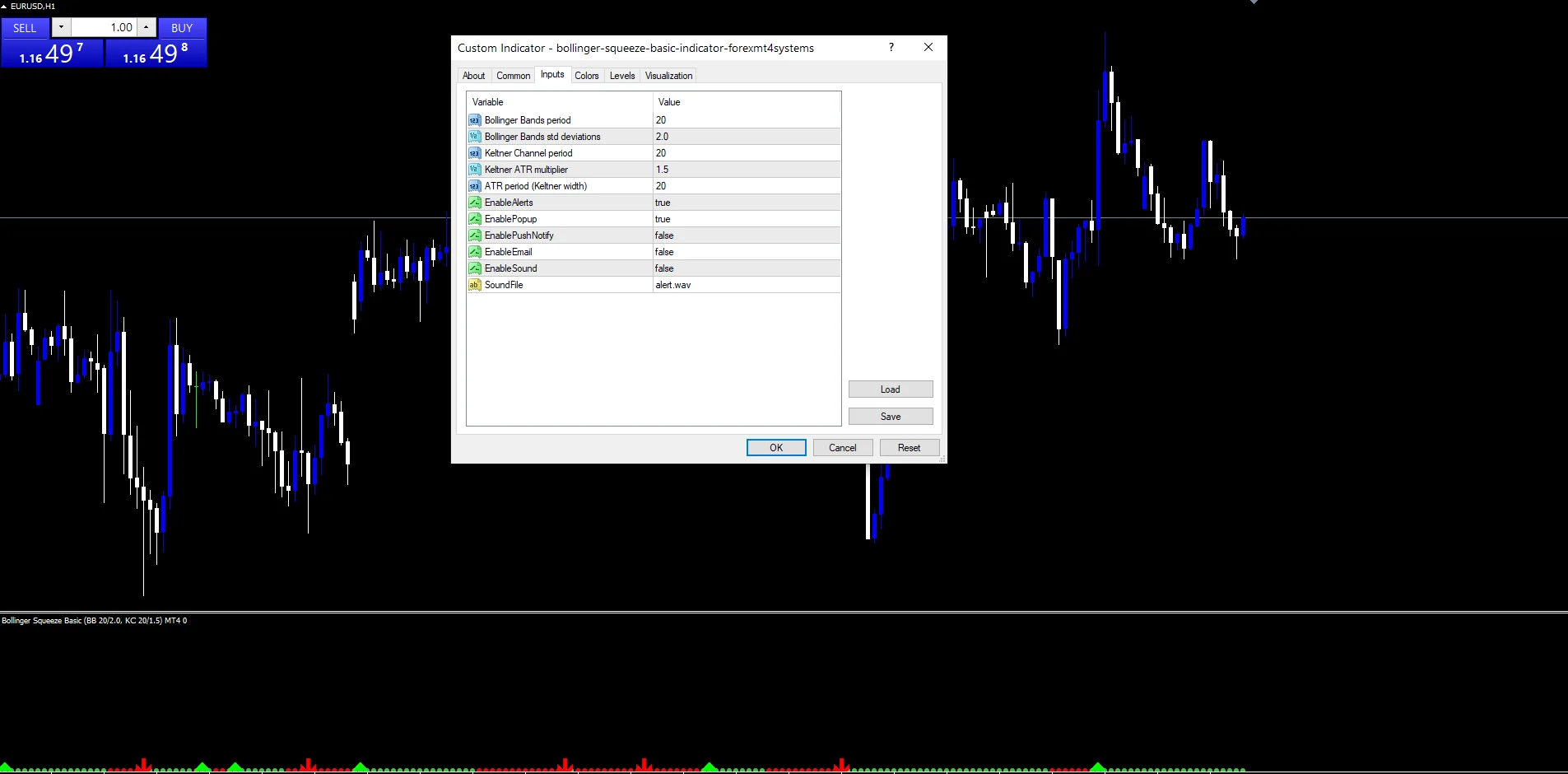Image resolution: width=1568 pixels, height=774 pixels.
Task: Select the false value for EnableSound
Action: click(747, 268)
